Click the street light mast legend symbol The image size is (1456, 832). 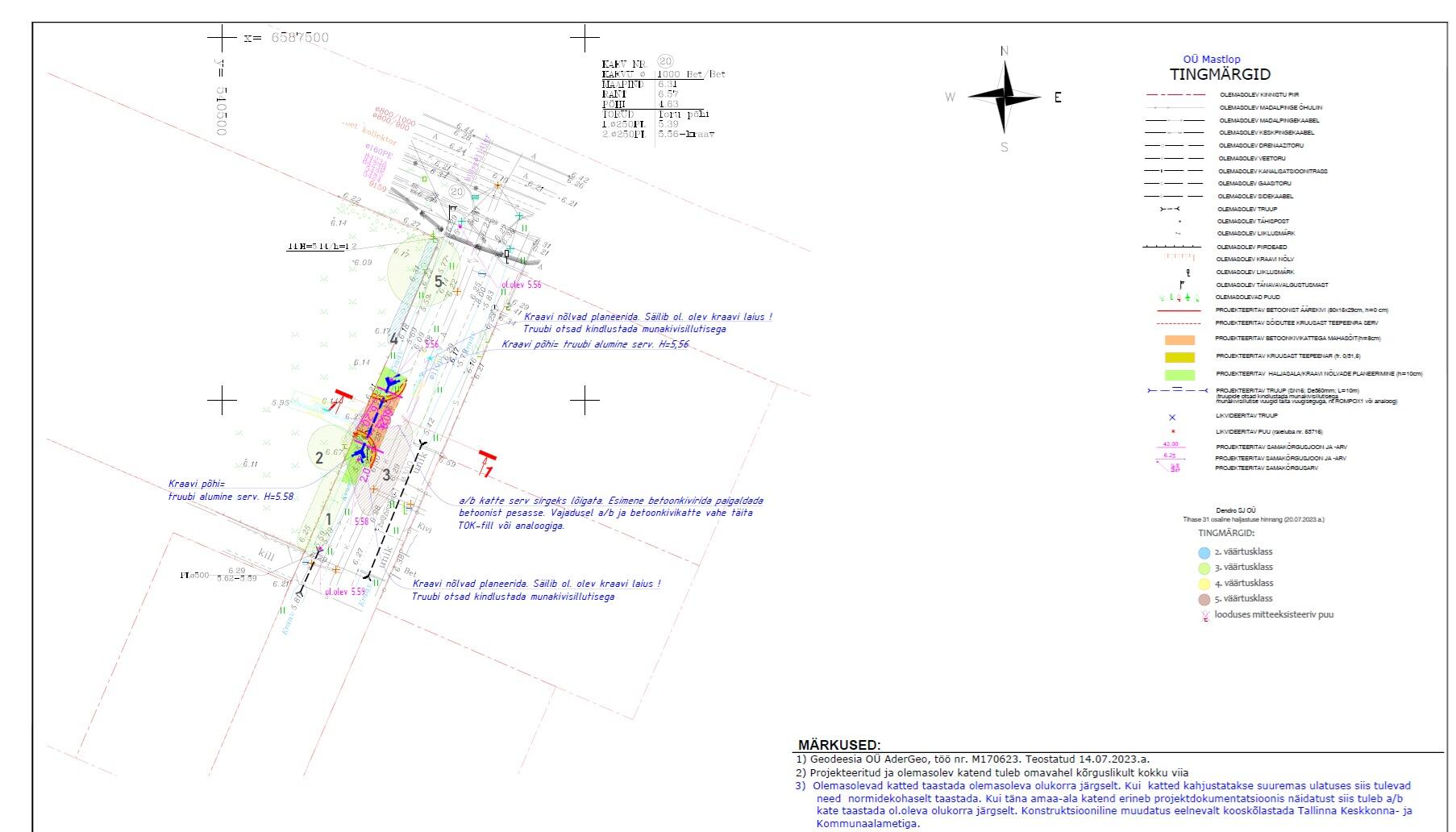point(1182,285)
